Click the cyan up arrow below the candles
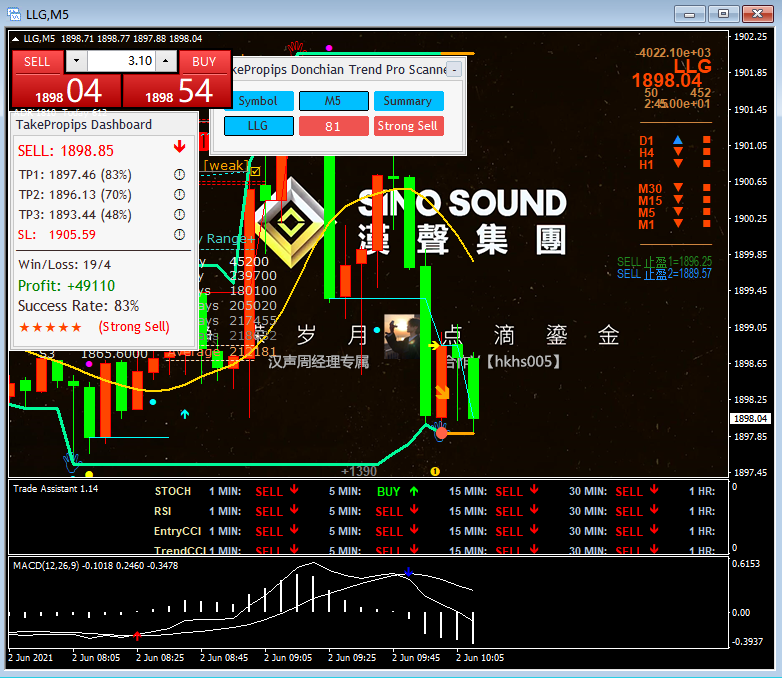The height and width of the screenshot is (678, 782). click(x=185, y=414)
